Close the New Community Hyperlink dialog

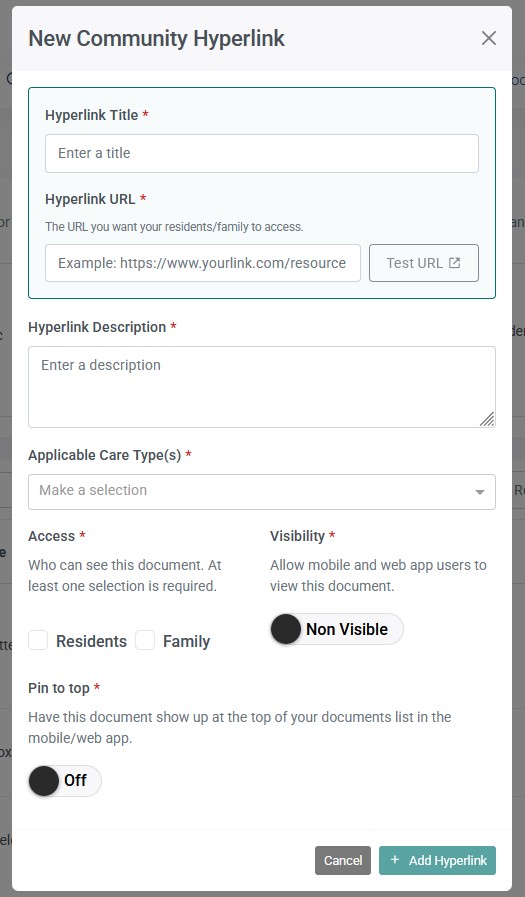pyautogui.click(x=488, y=38)
